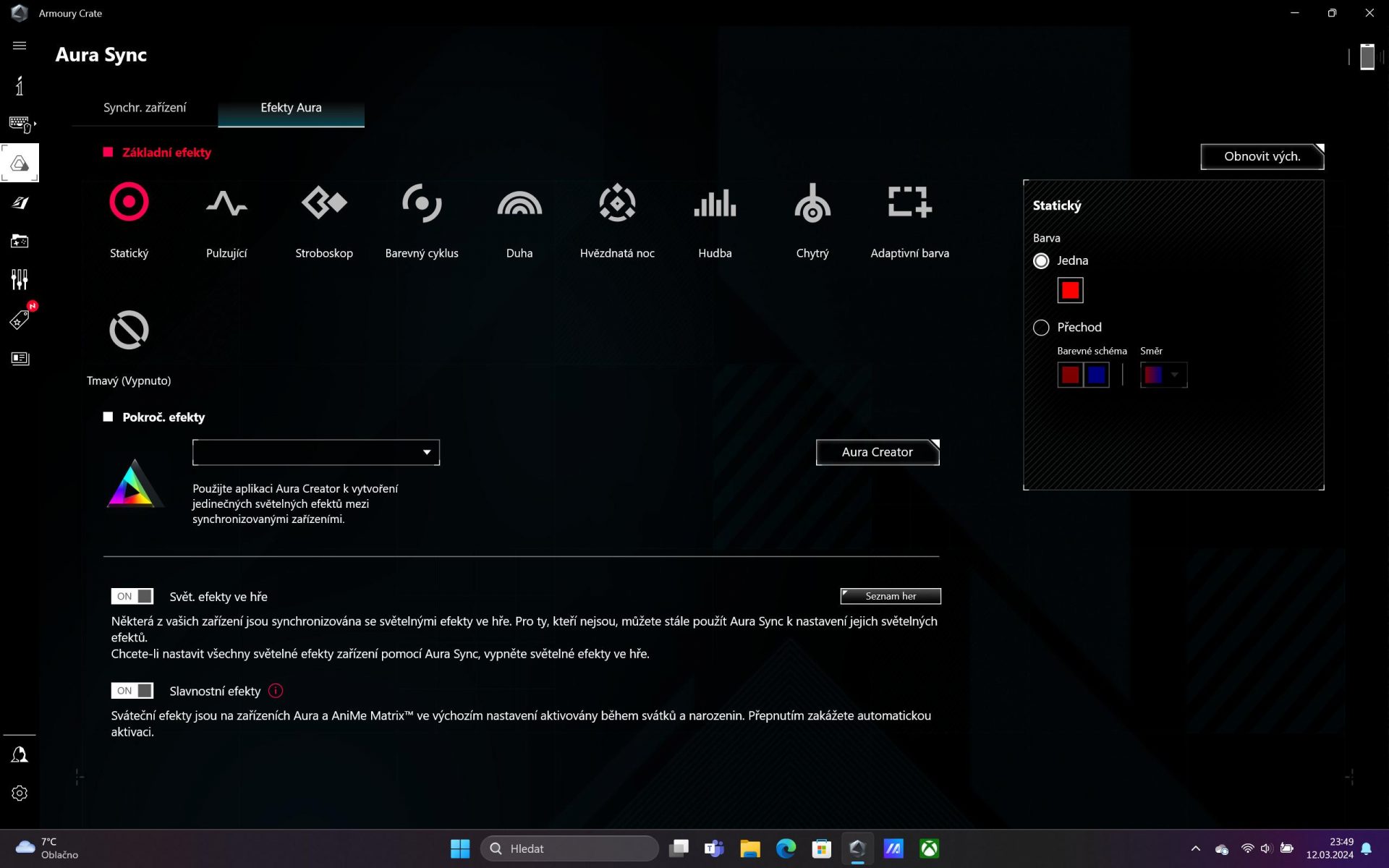Open the Windows Start button
Viewport: 1389px width, 868px height.
point(460,848)
